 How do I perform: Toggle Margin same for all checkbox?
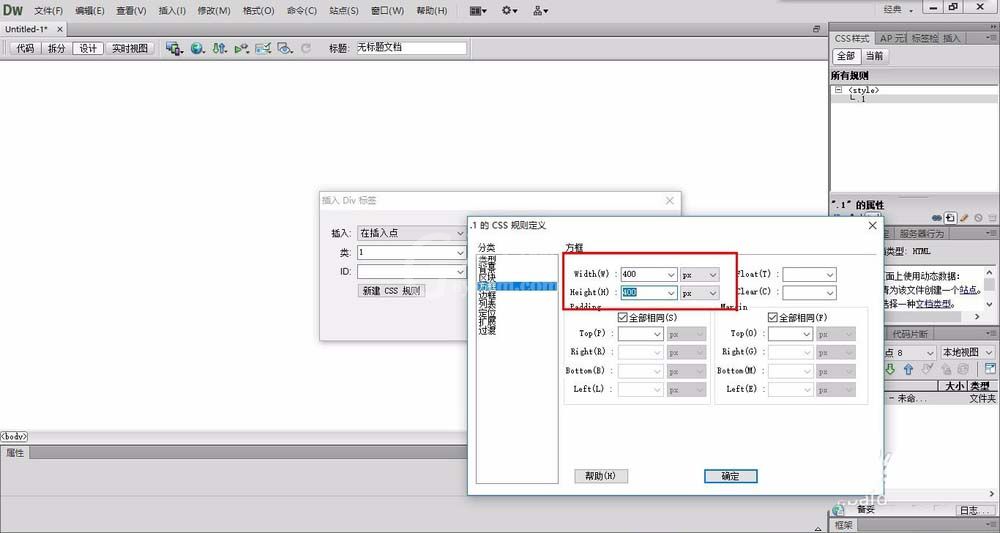coord(773,317)
